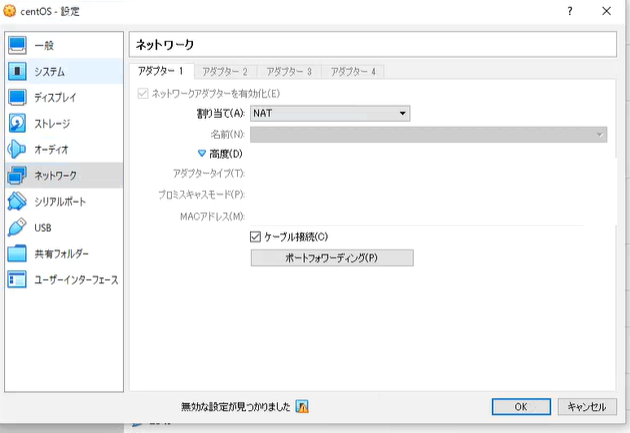Open the 共有フォルダー folder icon
Viewport: 630px width, 433px height.
tap(17, 253)
